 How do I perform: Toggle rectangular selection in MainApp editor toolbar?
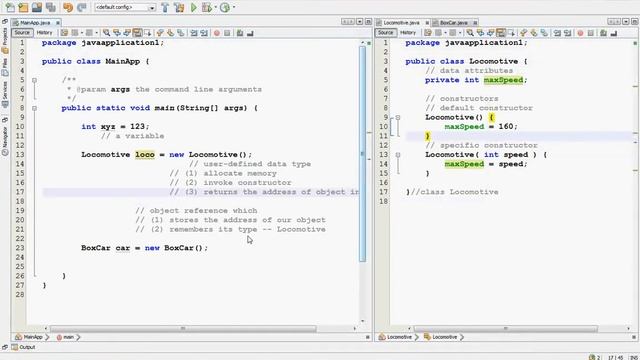pos(148,33)
